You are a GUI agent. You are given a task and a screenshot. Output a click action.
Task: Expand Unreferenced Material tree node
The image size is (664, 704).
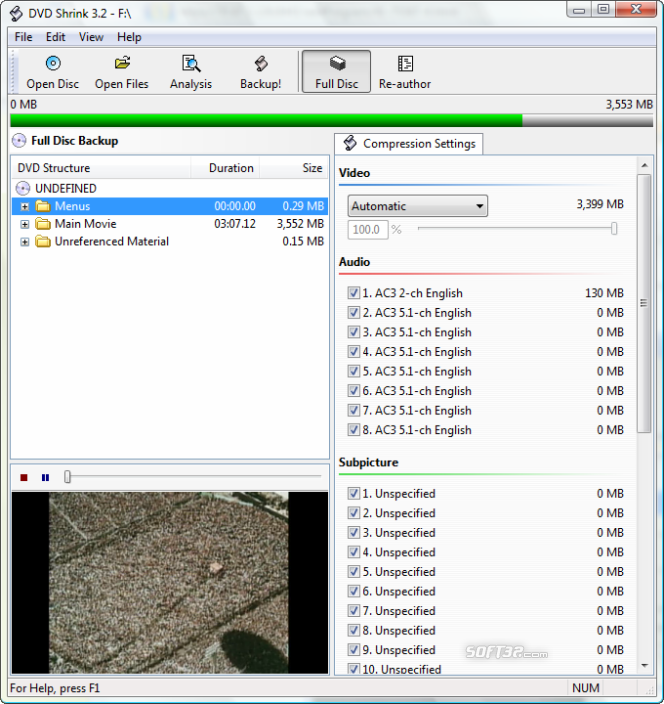tap(25, 241)
